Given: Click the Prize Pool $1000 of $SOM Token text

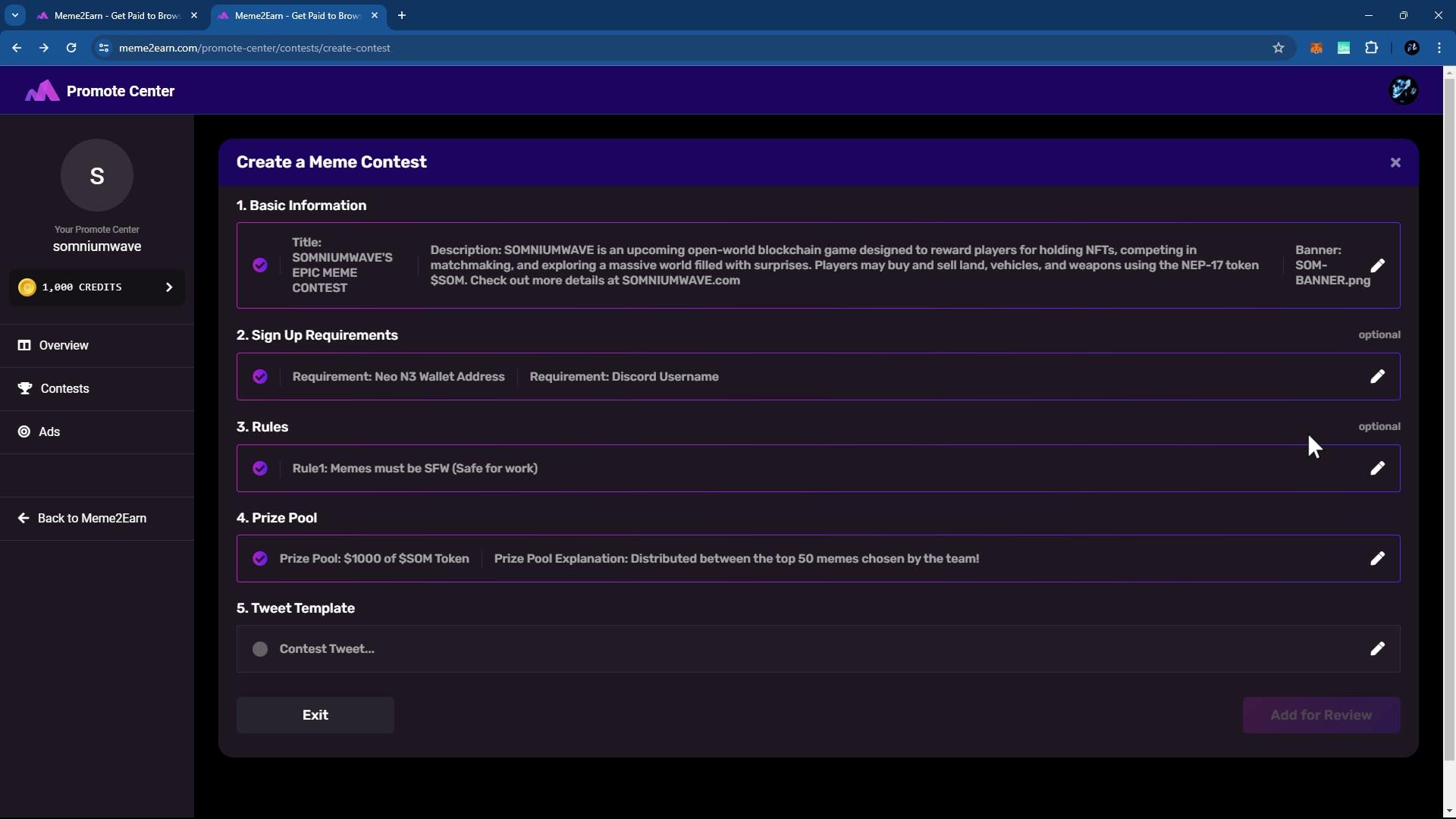Looking at the screenshot, I should (374, 558).
